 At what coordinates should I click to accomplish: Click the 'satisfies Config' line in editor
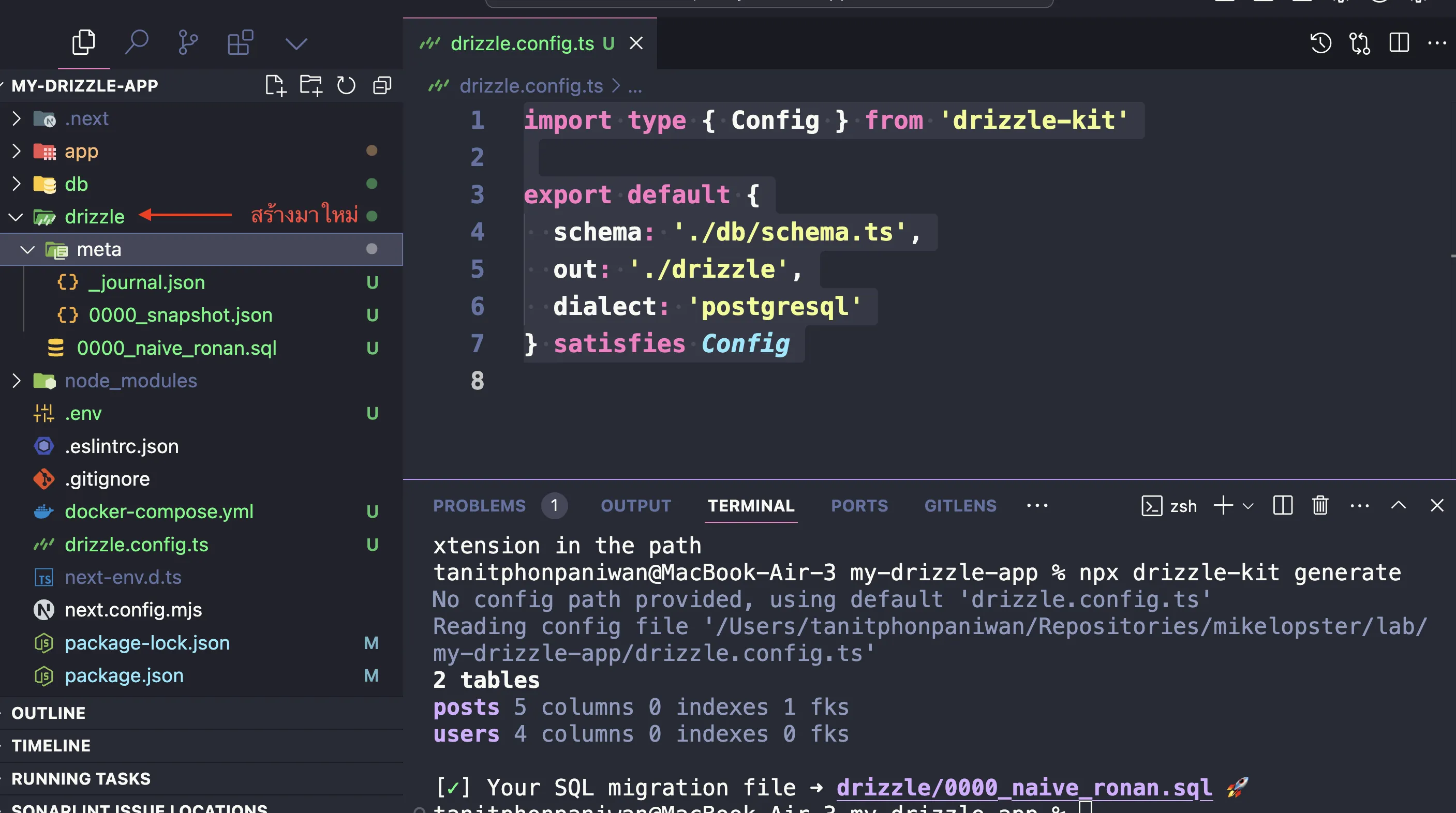[657, 343]
